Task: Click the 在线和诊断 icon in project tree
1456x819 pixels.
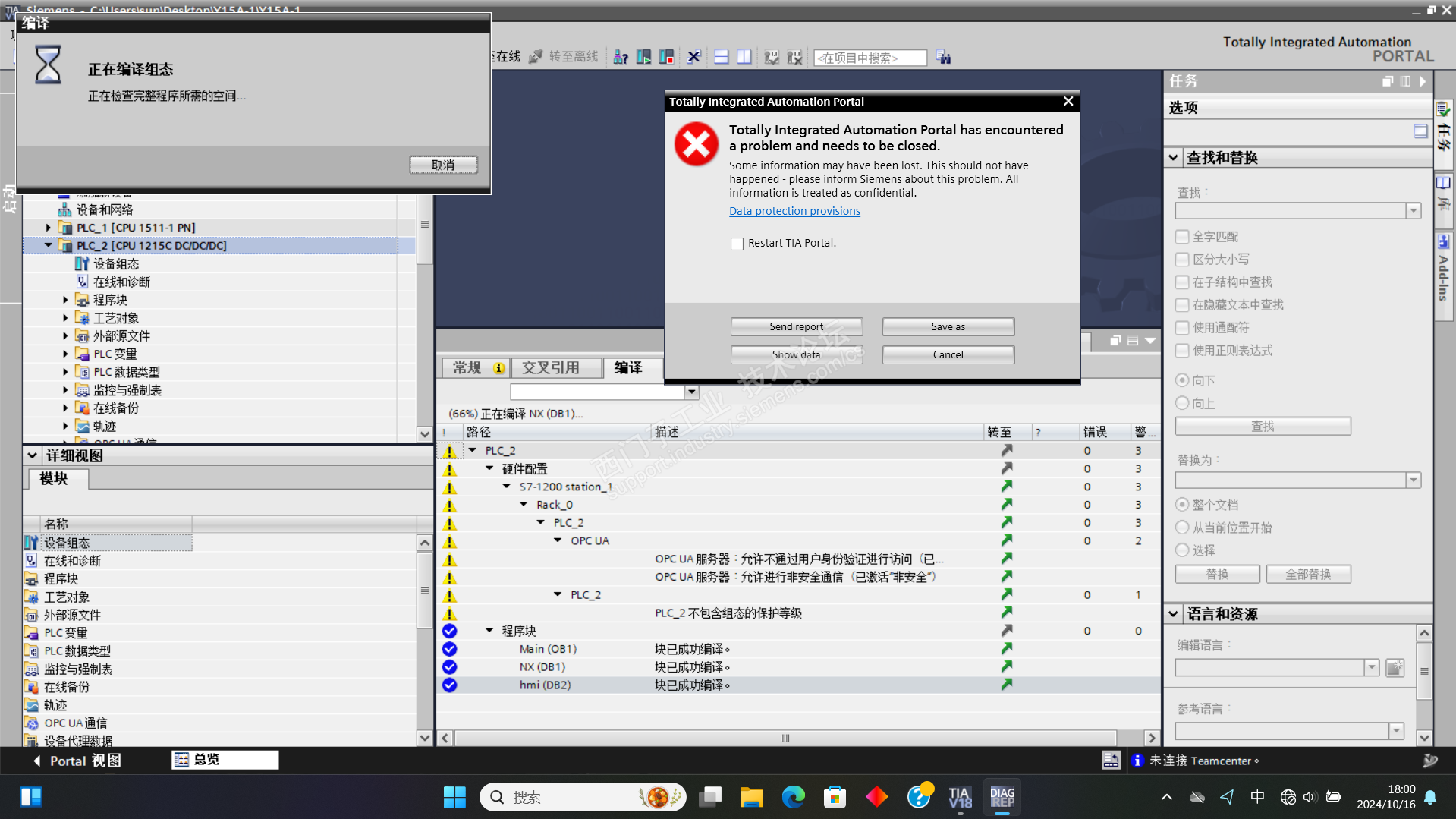Action: [82, 282]
